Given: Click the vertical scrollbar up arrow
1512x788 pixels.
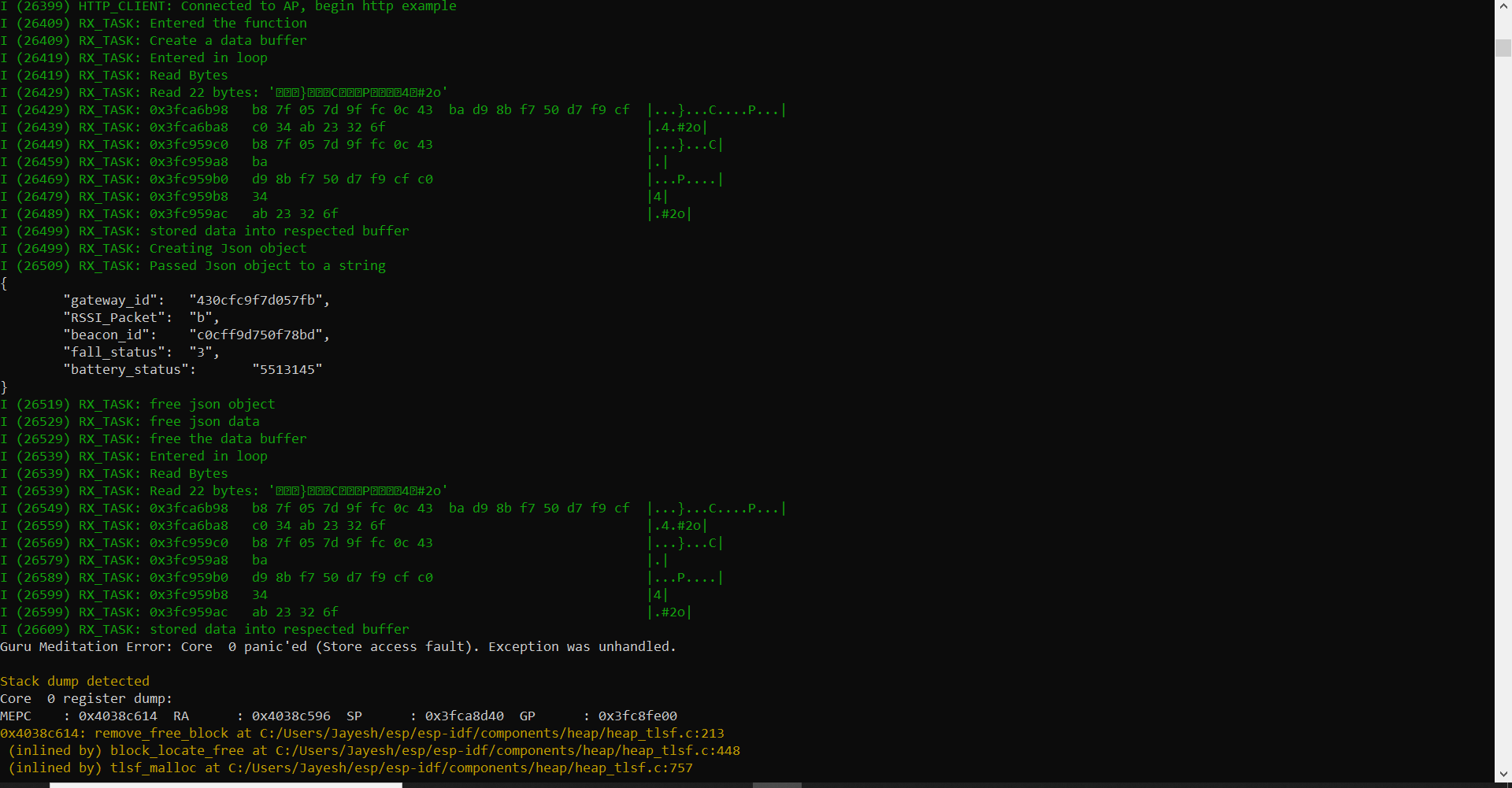Looking at the screenshot, I should click(x=1503, y=7).
